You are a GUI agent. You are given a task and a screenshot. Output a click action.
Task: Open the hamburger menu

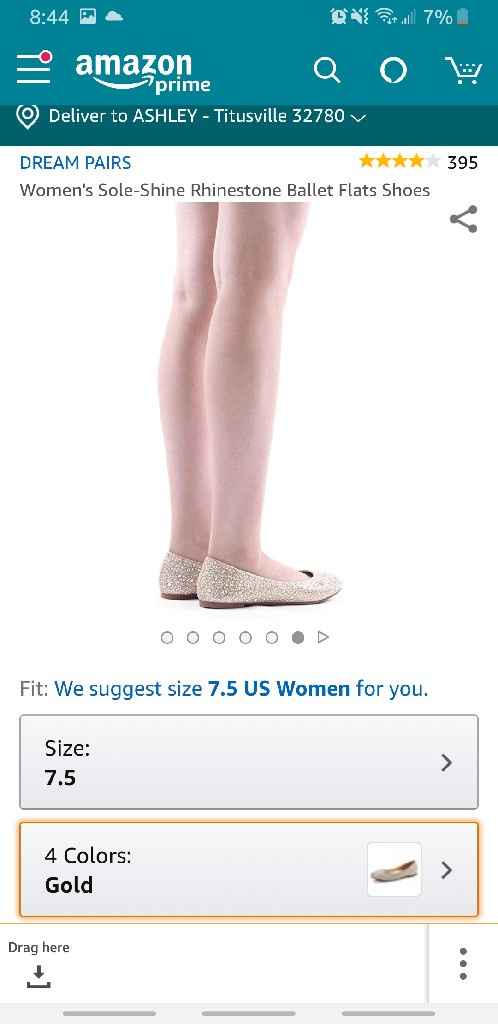34,68
